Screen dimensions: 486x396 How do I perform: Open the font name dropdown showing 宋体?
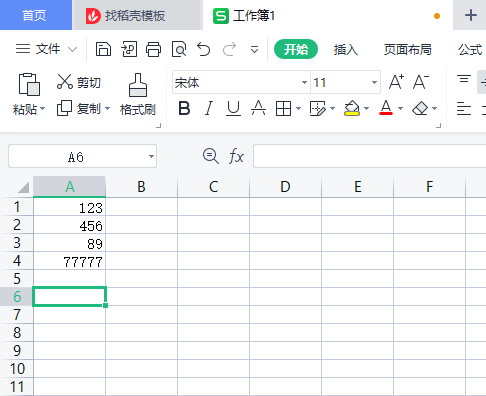point(304,82)
